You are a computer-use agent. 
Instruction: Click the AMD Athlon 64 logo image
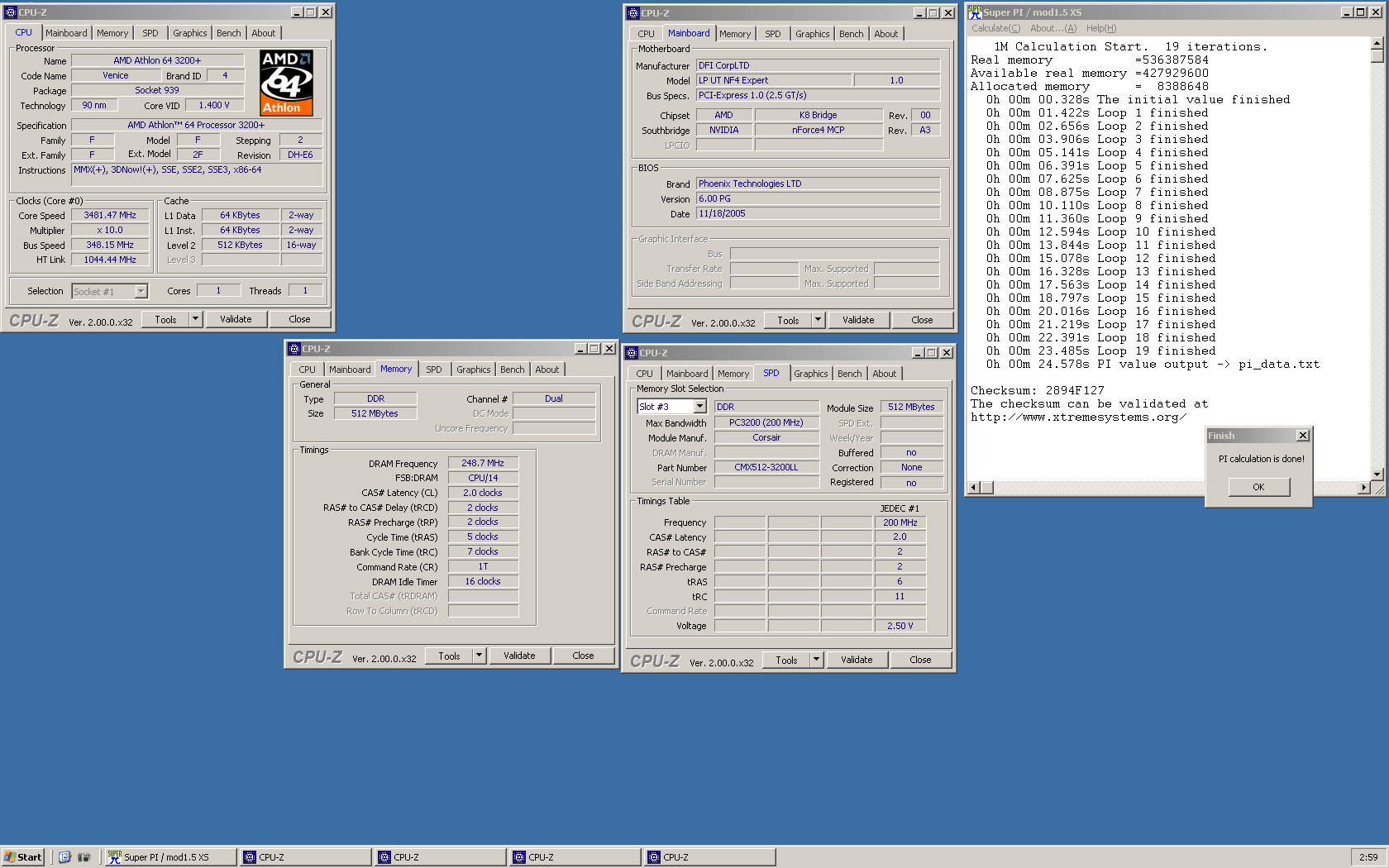tap(287, 83)
